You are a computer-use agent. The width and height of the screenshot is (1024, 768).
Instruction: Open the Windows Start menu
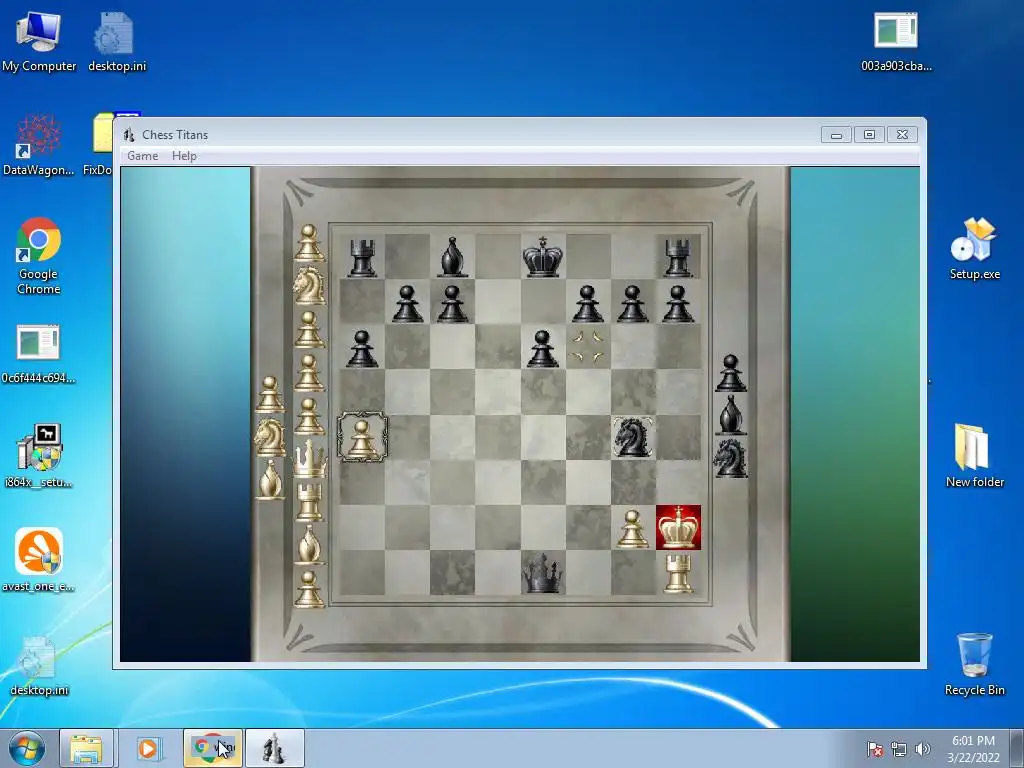coord(26,748)
